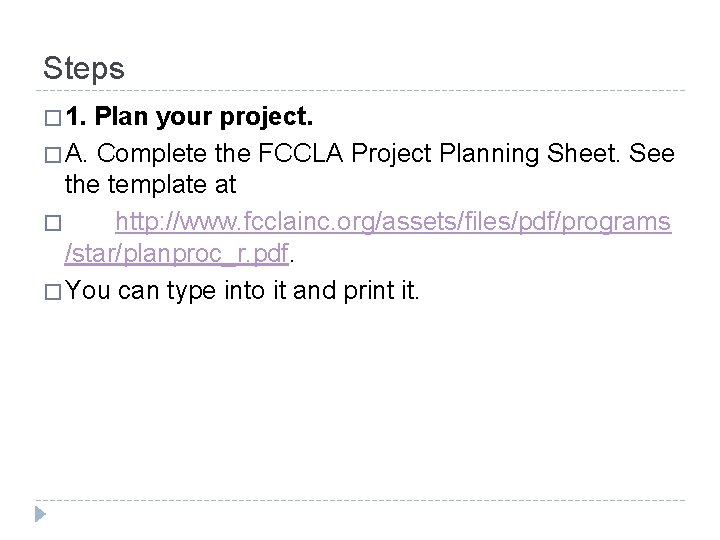Click the blue triangle arrow at slide bottom

(x=40, y=514)
